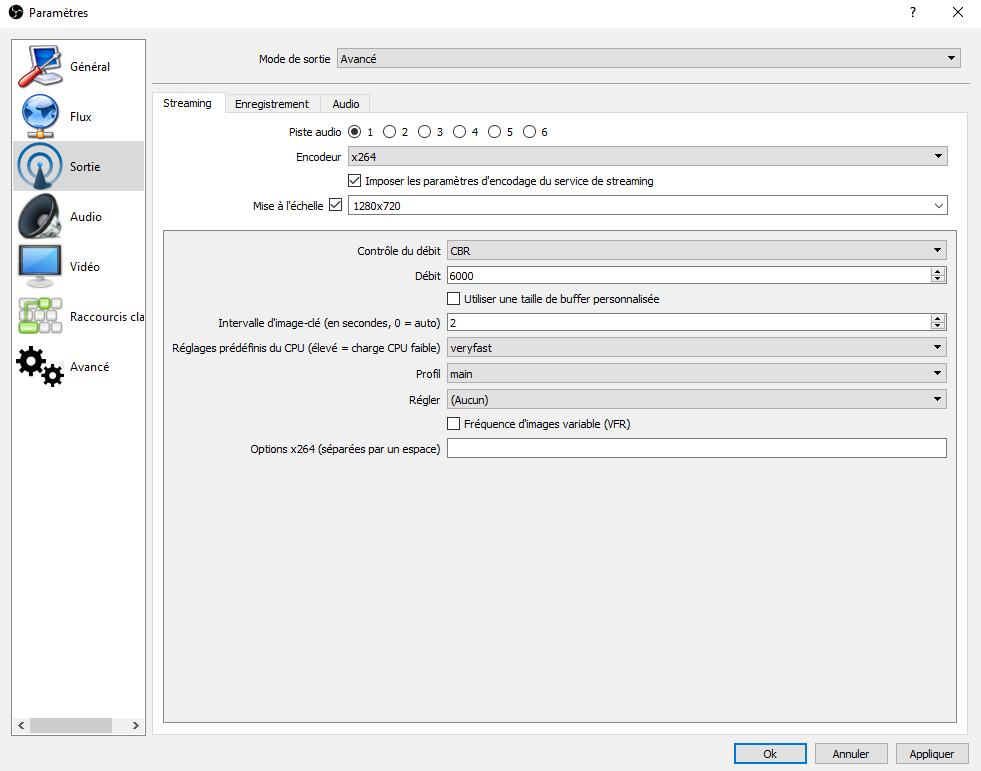Open the Profil main dropdown
Viewport: 981px width, 771px height.
tap(696, 374)
